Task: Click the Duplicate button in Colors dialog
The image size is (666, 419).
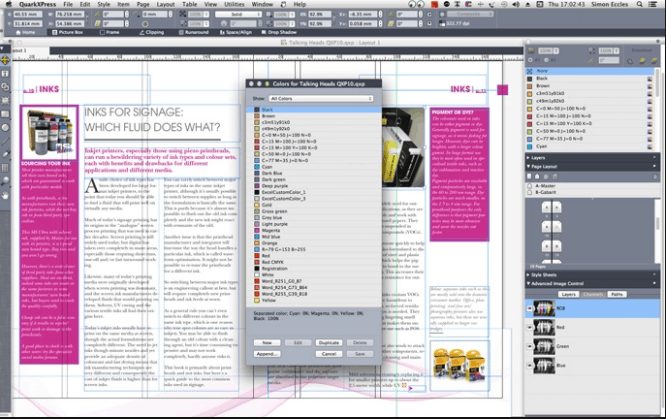Action: [329, 343]
